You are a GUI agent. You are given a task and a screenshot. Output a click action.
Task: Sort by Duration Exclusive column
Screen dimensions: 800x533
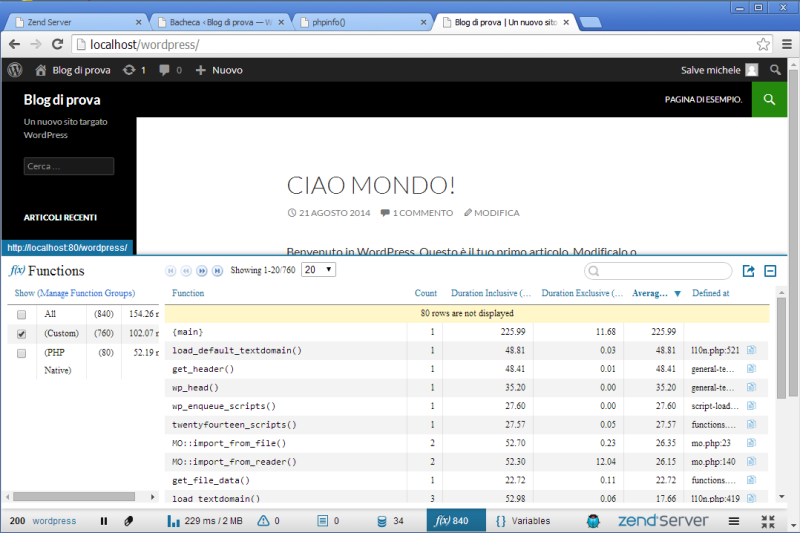point(582,293)
